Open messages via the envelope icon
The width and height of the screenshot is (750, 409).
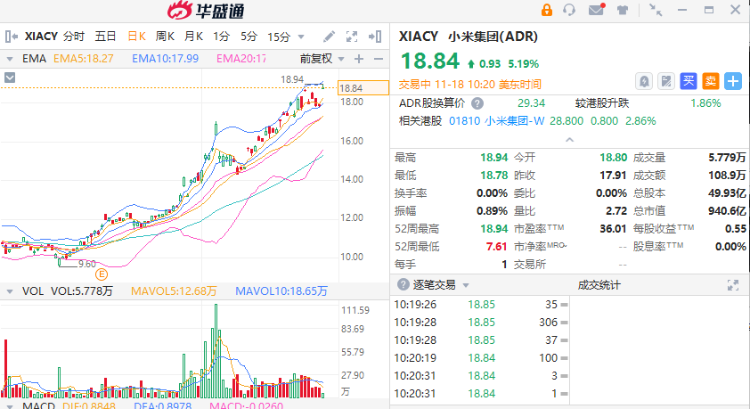(x=596, y=9)
